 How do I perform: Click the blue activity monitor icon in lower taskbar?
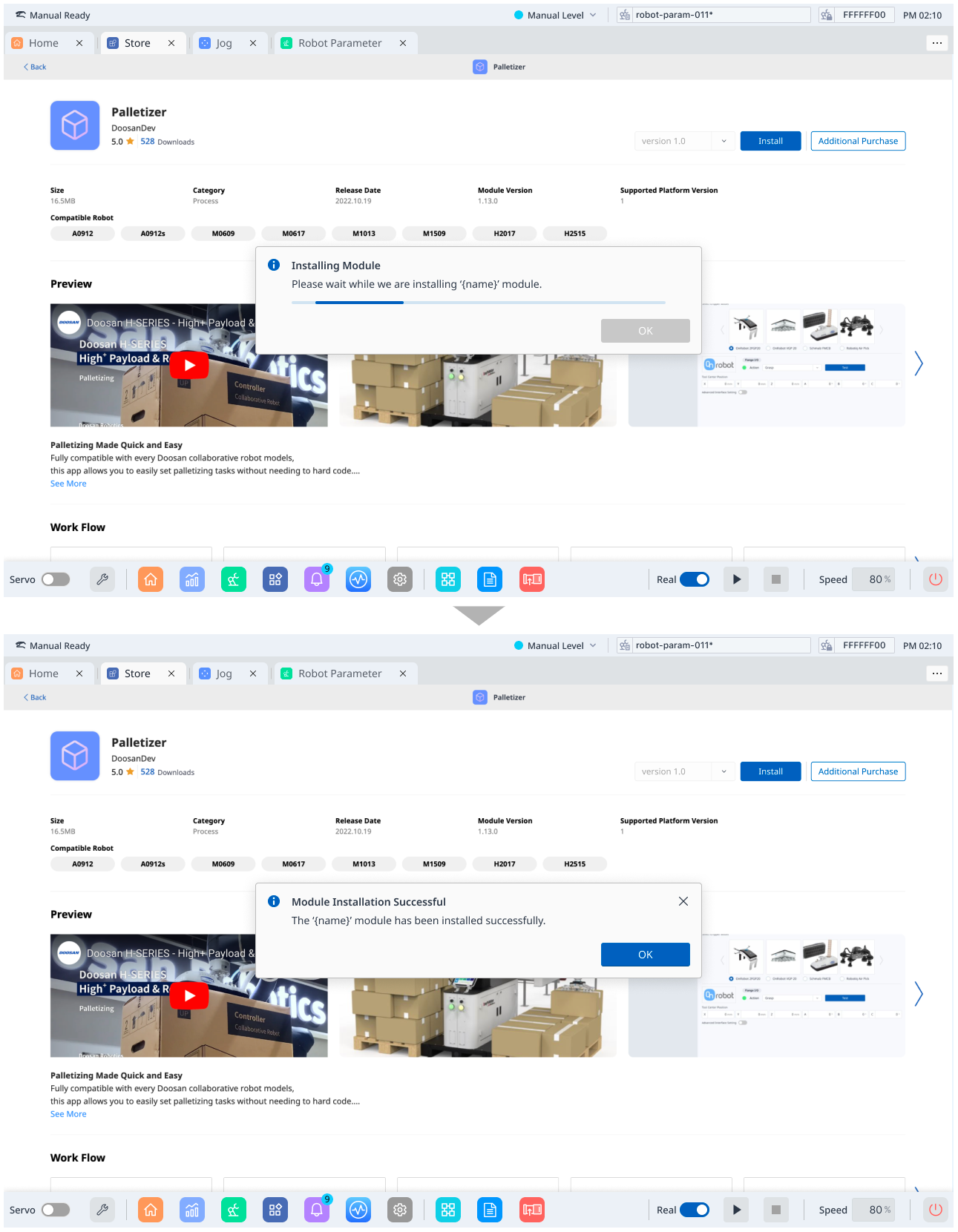(358, 1210)
